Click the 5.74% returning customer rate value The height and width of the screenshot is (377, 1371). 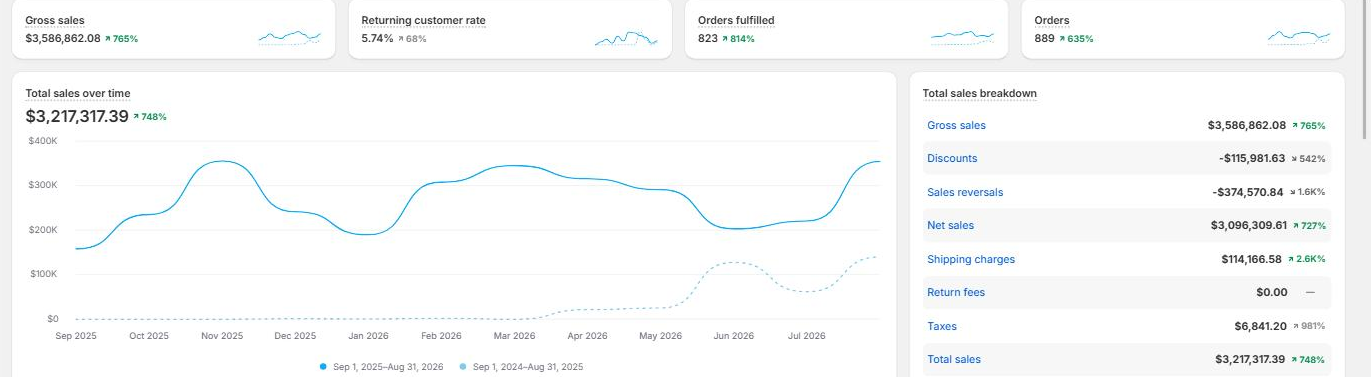[377, 39]
